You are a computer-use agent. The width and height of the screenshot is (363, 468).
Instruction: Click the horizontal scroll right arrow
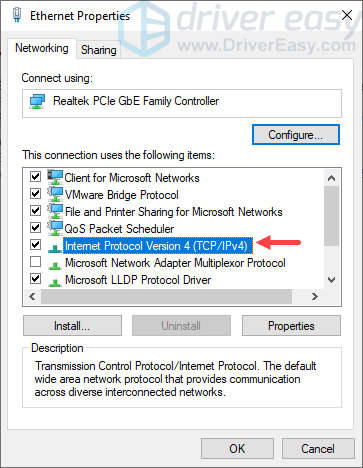[x=314, y=296]
